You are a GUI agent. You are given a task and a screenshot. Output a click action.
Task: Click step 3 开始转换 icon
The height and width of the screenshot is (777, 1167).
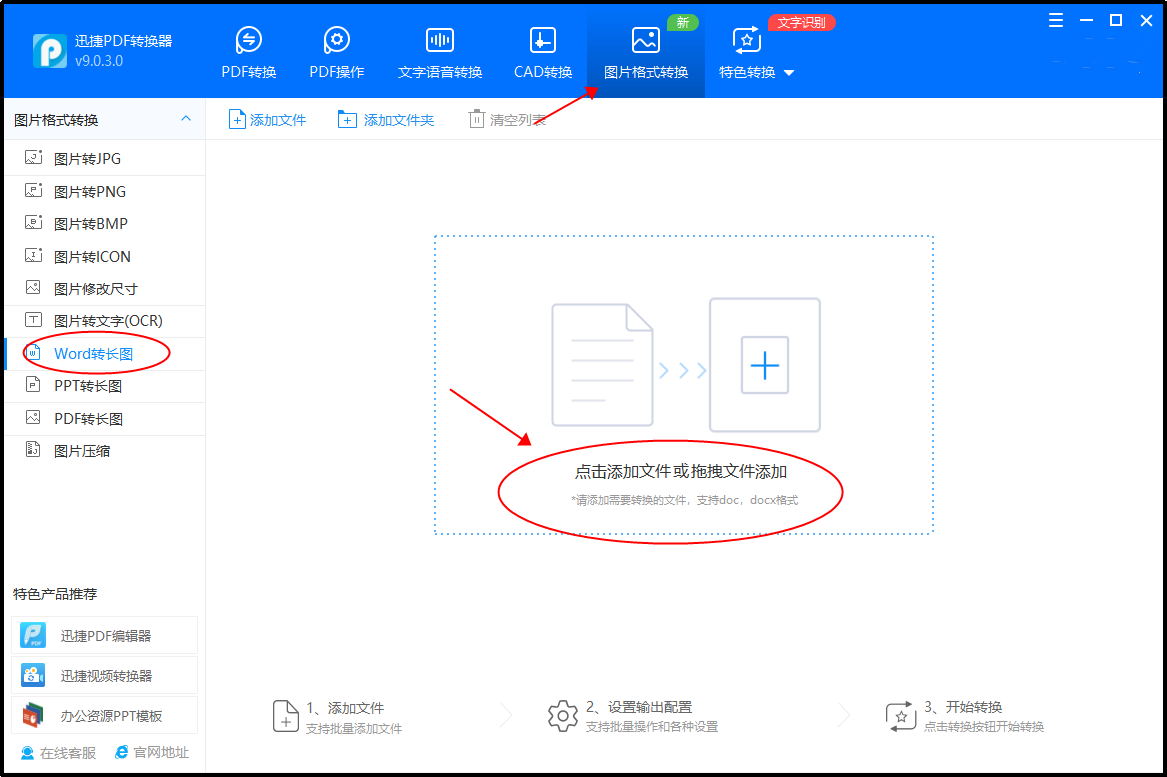click(x=901, y=716)
